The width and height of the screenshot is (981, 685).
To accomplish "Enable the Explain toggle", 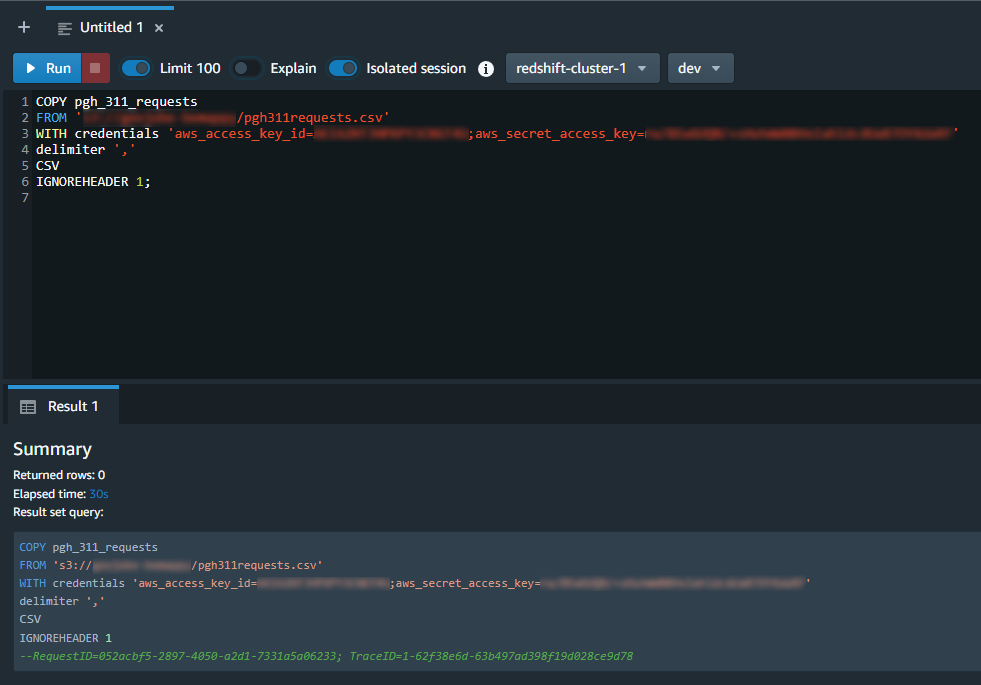I will tap(246, 69).
